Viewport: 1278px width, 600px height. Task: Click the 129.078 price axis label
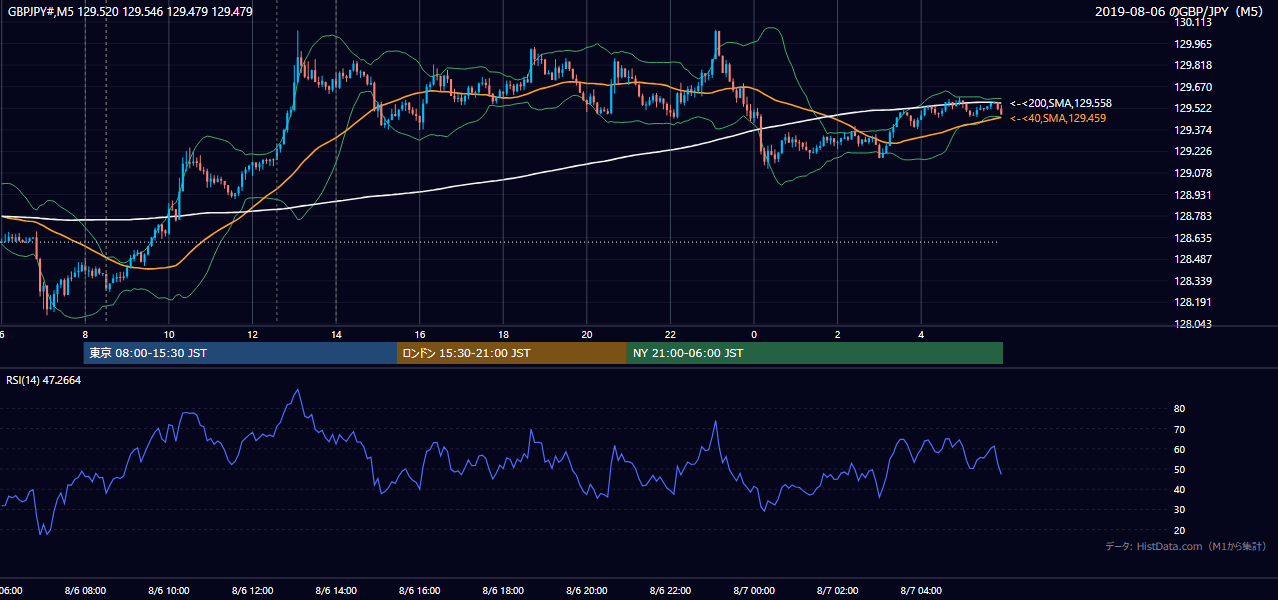coord(1194,173)
